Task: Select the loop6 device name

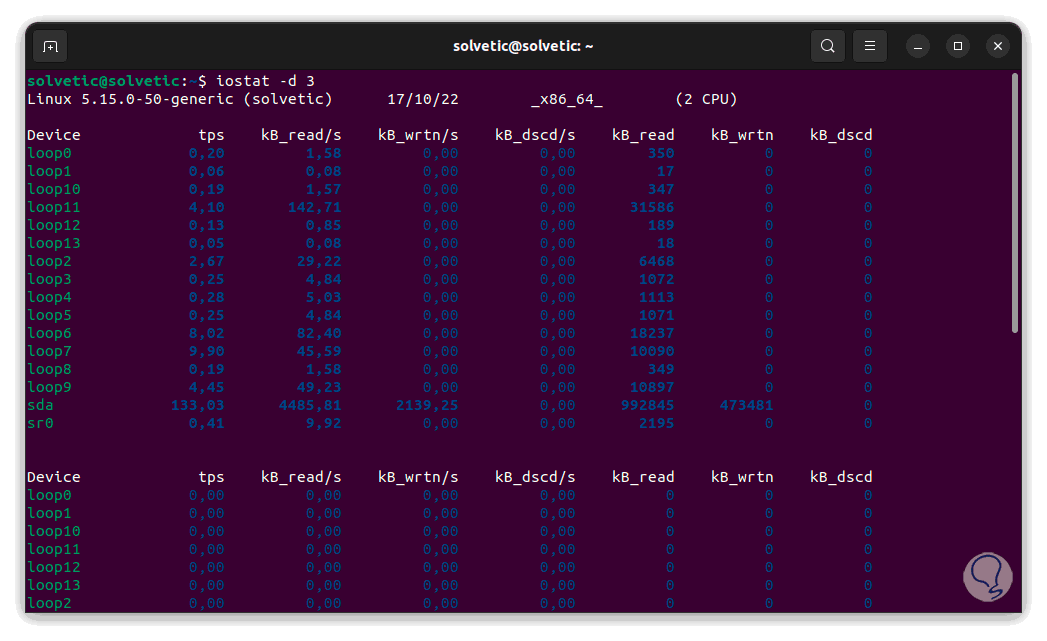Action: coord(49,334)
